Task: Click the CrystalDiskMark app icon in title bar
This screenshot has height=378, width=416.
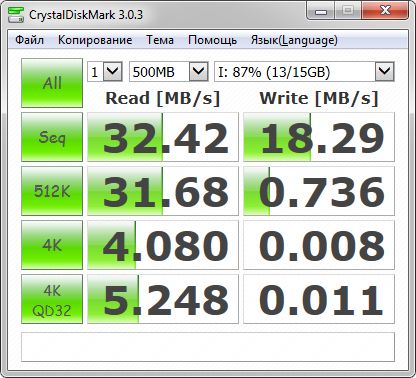Action: click(15, 14)
